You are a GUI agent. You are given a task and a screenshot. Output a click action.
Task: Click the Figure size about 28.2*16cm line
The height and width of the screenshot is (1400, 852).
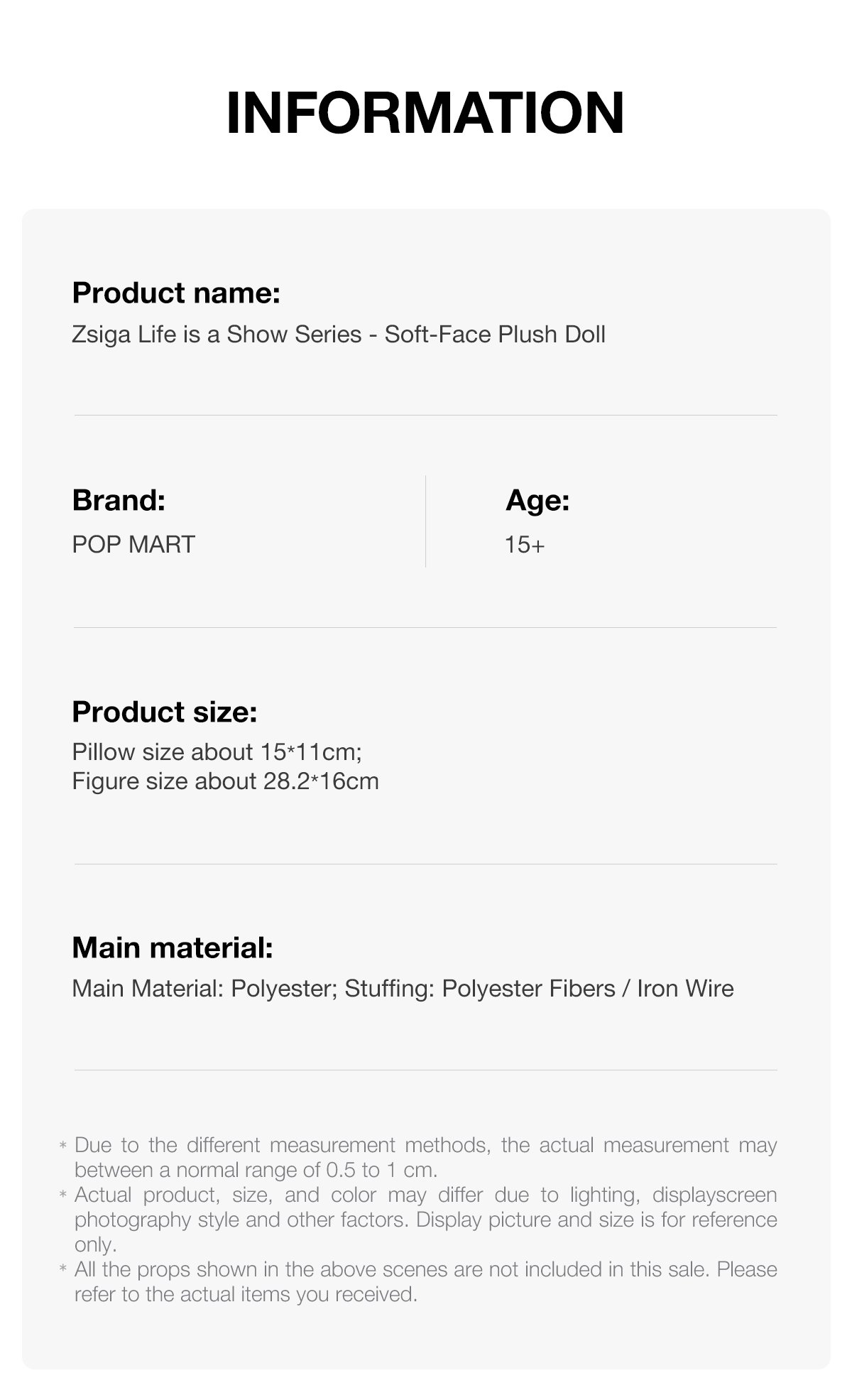(225, 781)
